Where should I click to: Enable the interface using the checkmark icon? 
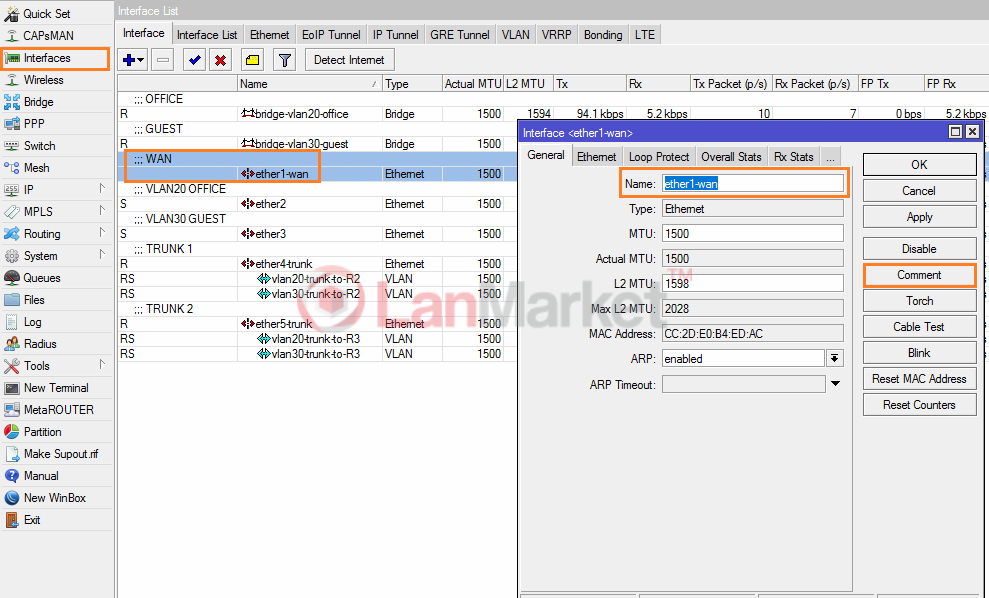click(193, 59)
